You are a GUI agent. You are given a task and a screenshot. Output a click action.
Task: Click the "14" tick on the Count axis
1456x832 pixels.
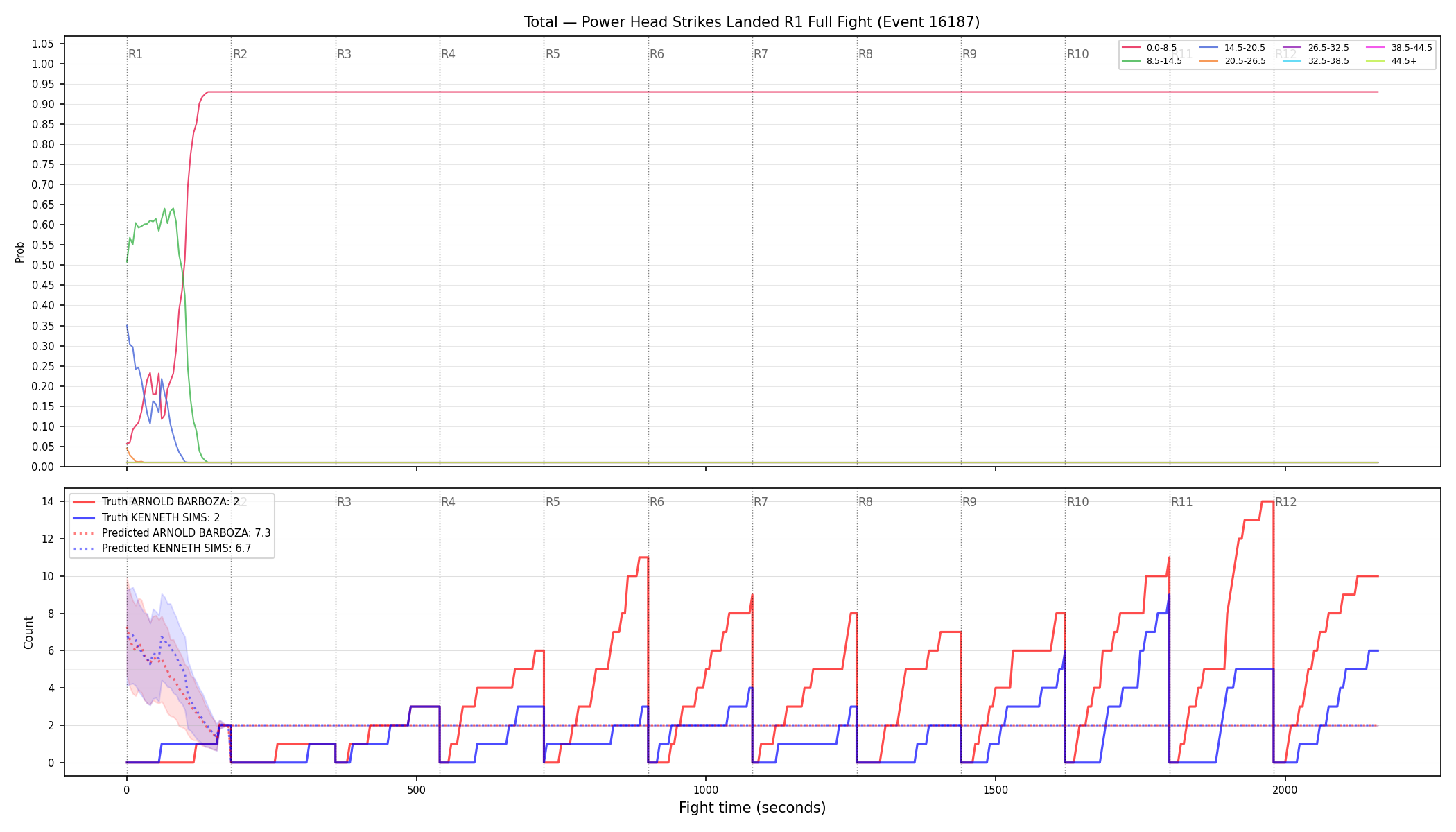(x=48, y=501)
